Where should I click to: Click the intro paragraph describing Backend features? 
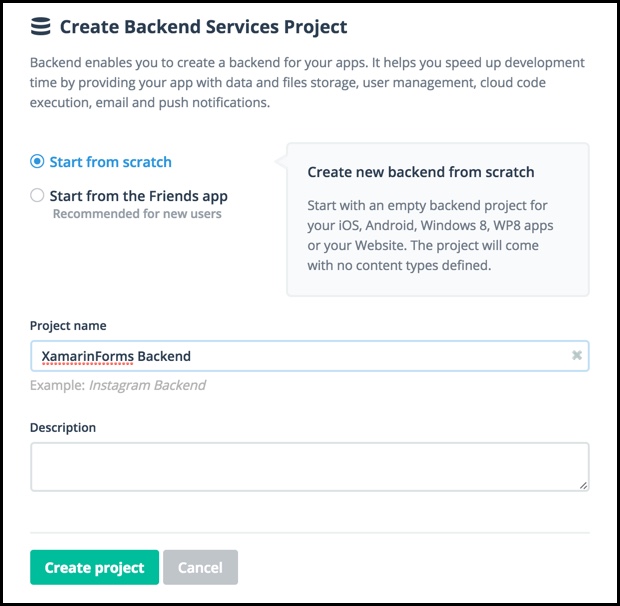(307, 83)
